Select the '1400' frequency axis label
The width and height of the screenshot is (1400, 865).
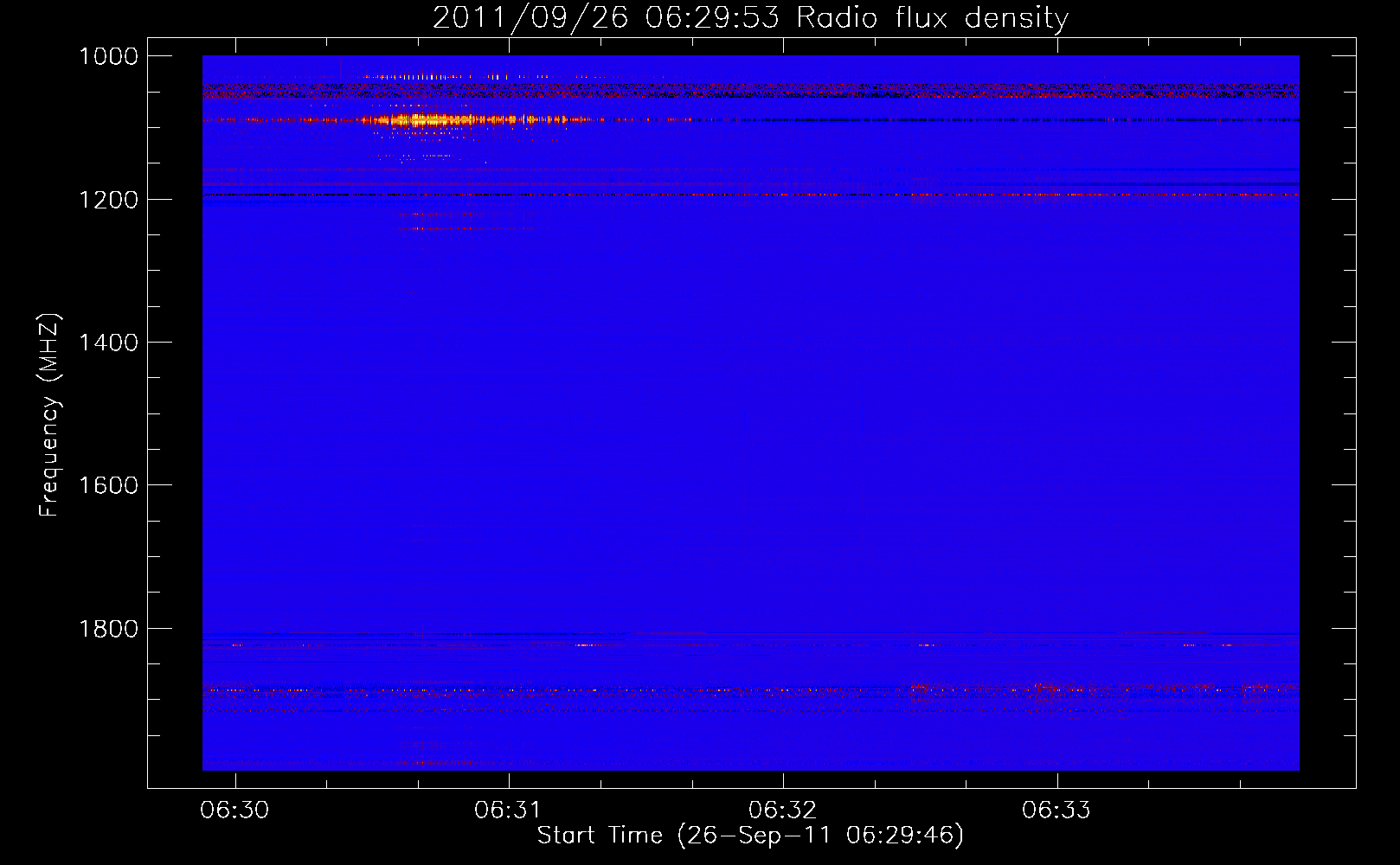(x=108, y=343)
